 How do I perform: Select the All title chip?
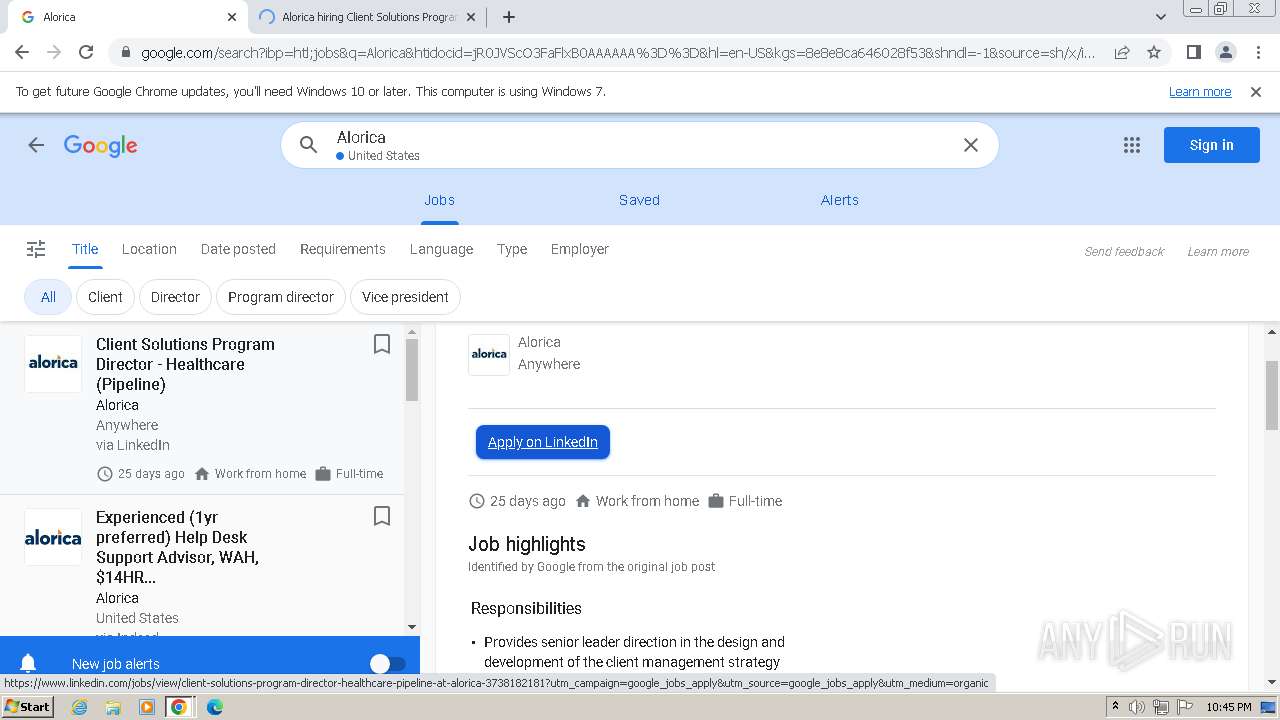coord(48,297)
